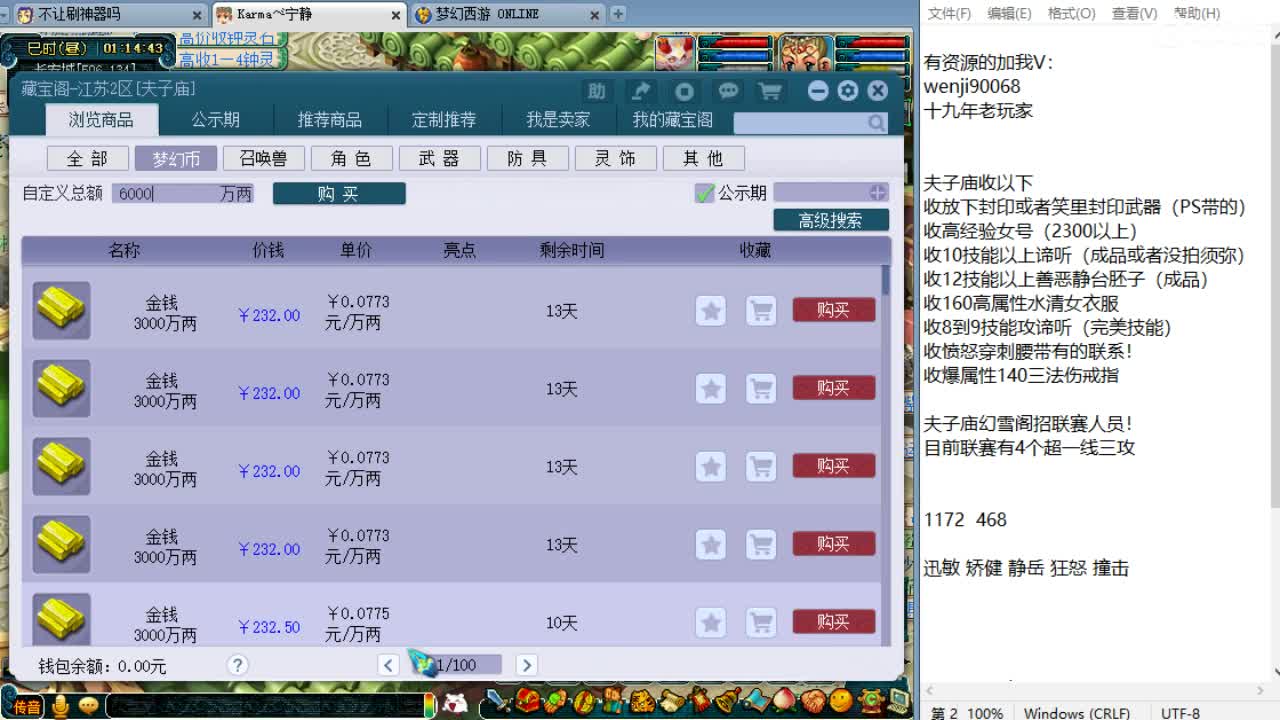Open Notepad 文件(F) menu
This screenshot has width=1280, height=720.
point(950,13)
